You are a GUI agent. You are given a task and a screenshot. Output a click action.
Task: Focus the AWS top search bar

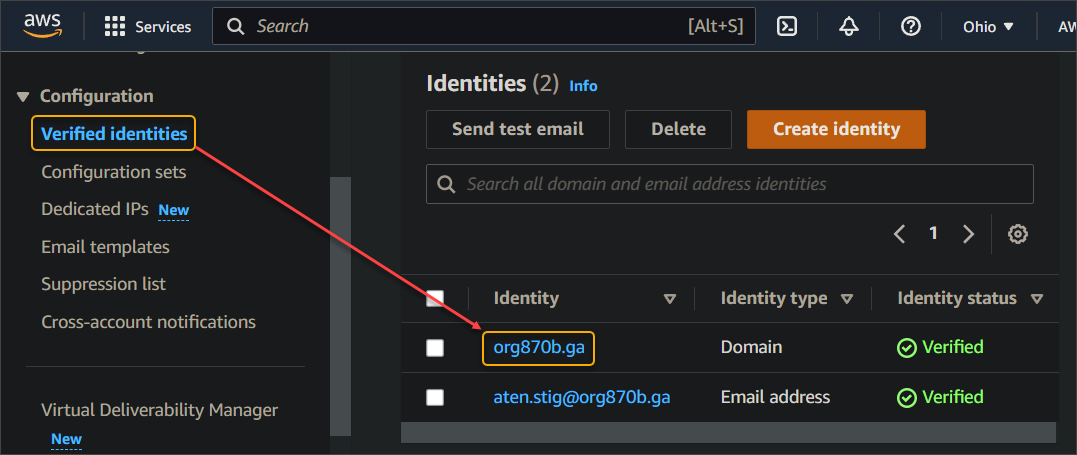(484, 26)
